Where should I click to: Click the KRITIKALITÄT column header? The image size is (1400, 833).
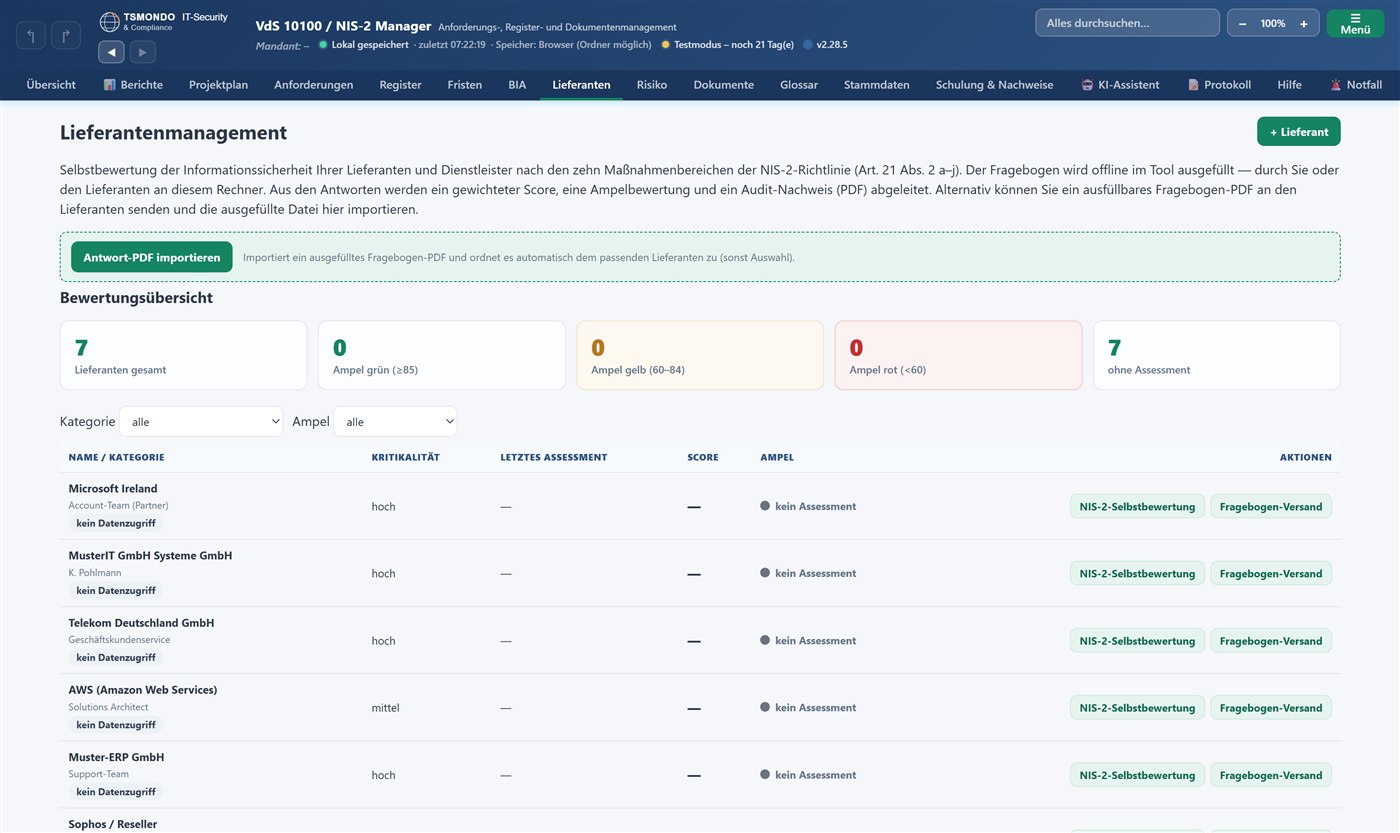406,457
